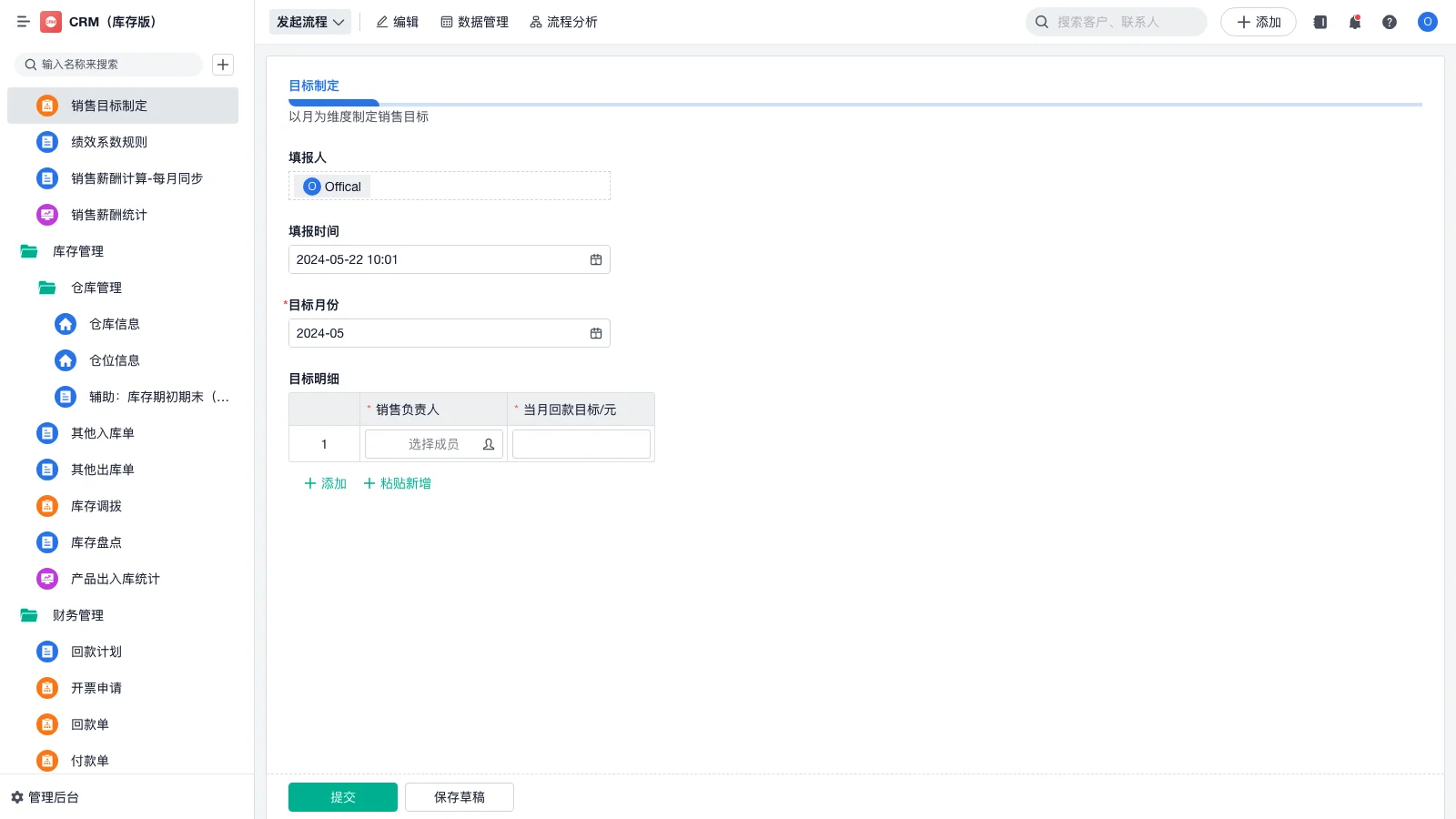Screen dimensions: 1456x819
Task: Submit the form via 提交
Action: [x=342, y=796]
